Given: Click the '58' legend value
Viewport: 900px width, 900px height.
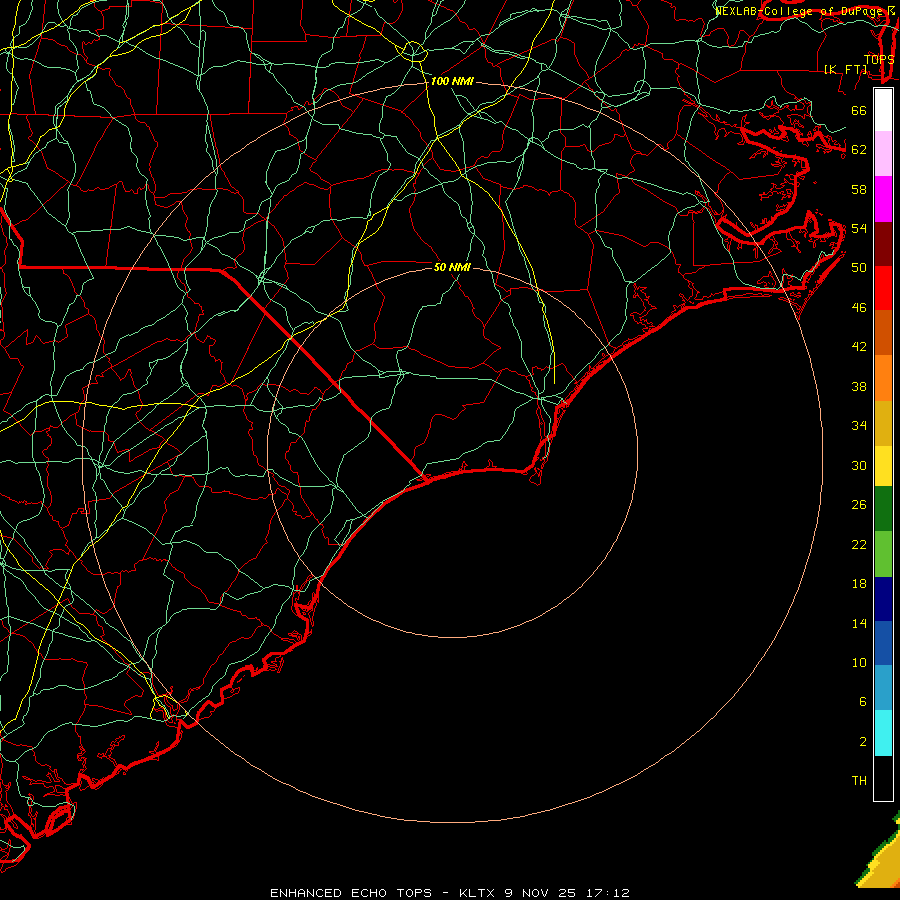Looking at the screenshot, I should pyautogui.click(x=859, y=189).
